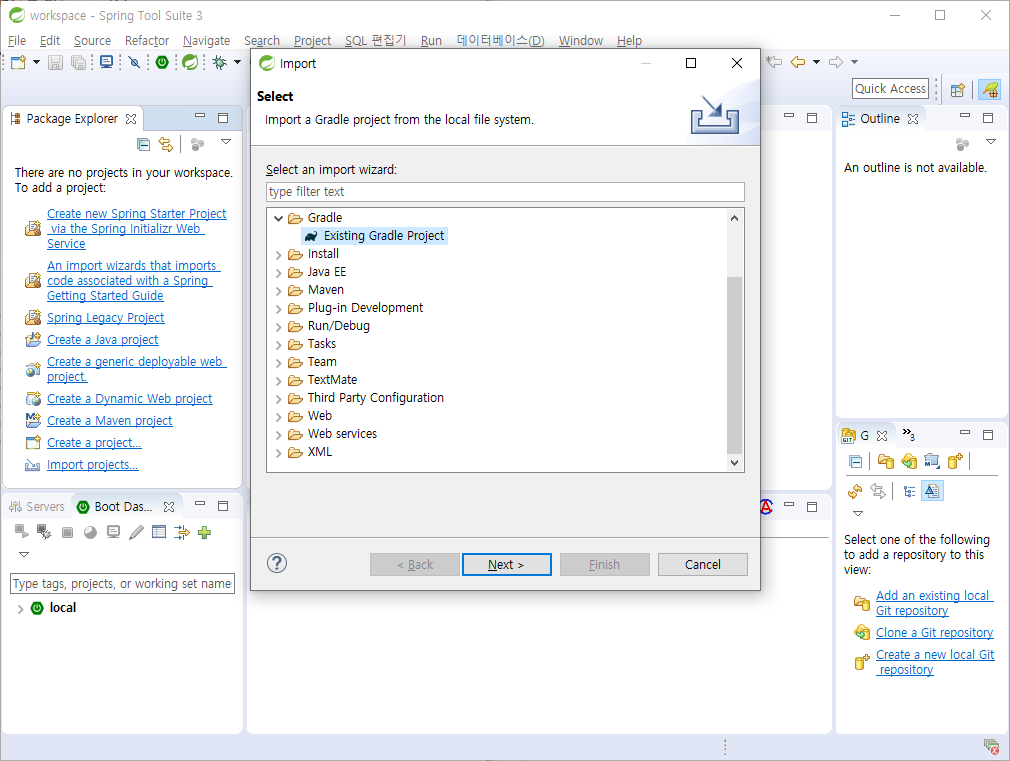This screenshot has height=761, width=1010.
Task: Click the Save All toolbar icon
Action: [x=79, y=63]
